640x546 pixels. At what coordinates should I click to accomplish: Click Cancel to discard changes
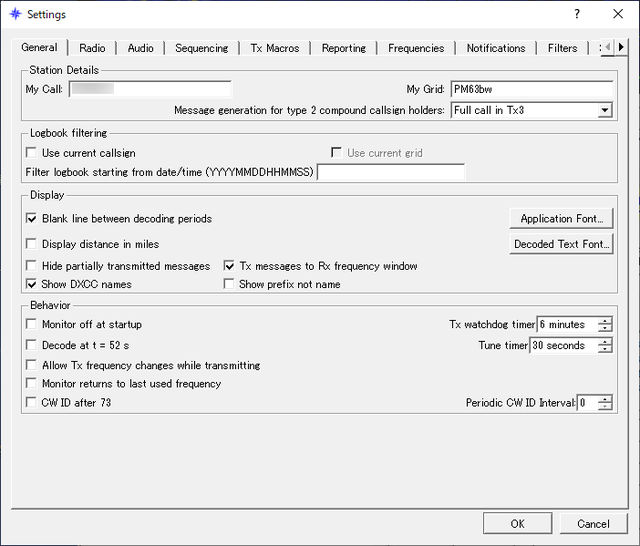click(593, 524)
